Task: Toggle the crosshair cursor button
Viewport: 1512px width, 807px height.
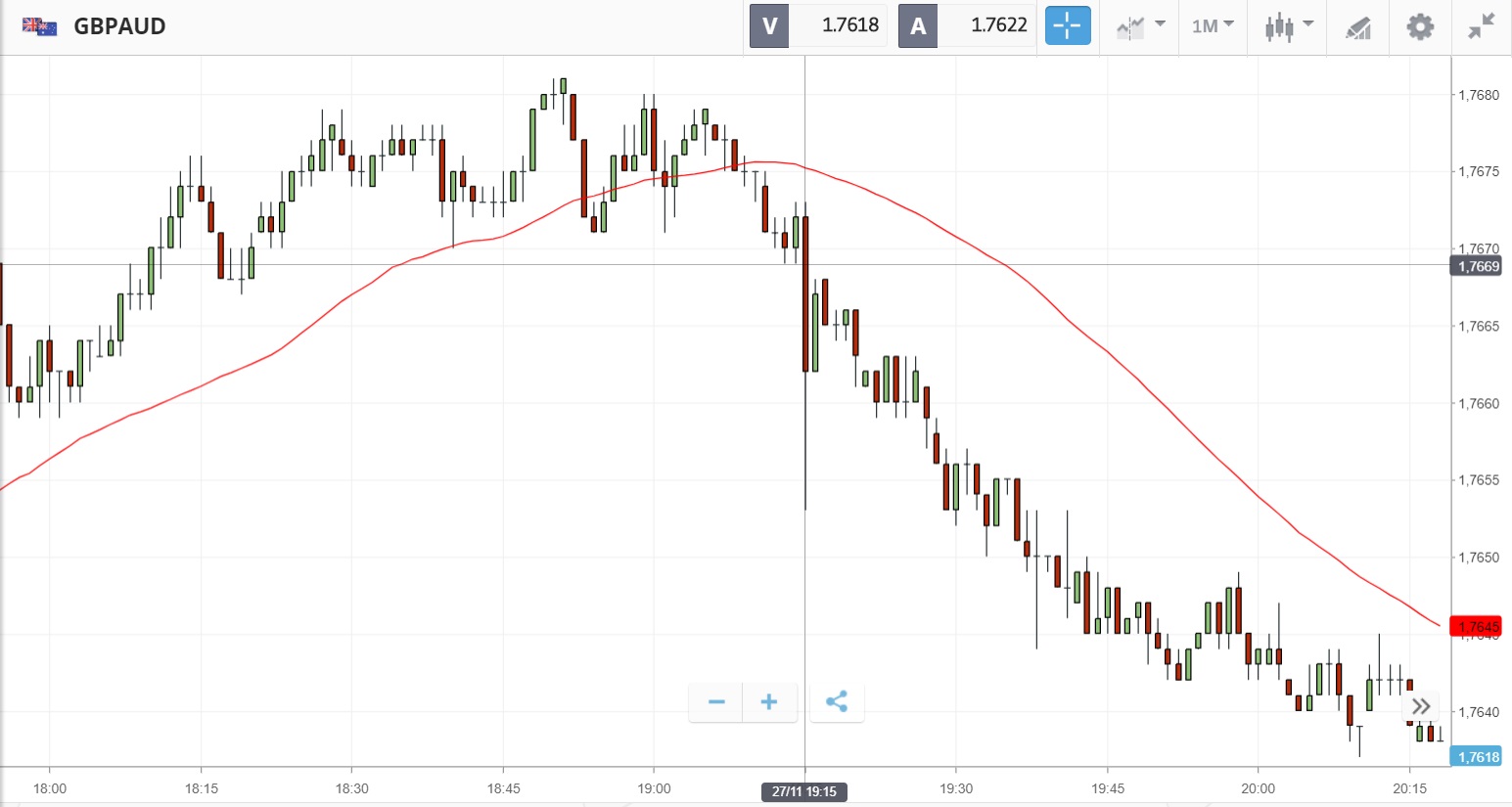Action: (1067, 25)
